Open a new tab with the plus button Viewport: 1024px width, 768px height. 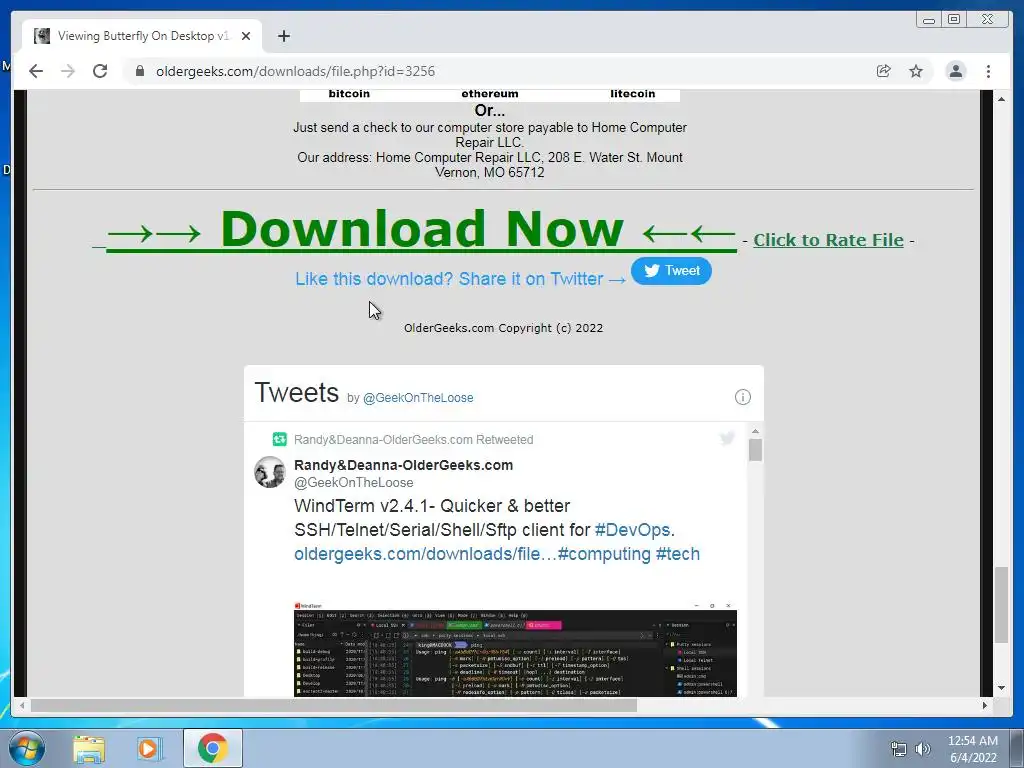pyautogui.click(x=283, y=36)
